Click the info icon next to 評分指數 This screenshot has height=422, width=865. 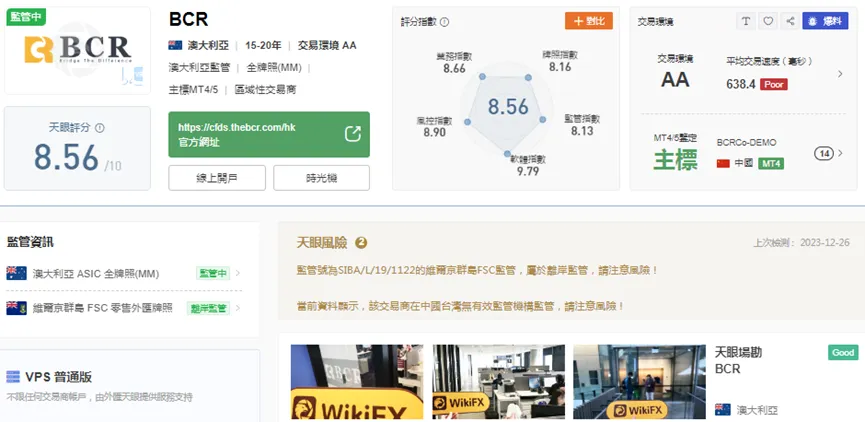point(444,22)
